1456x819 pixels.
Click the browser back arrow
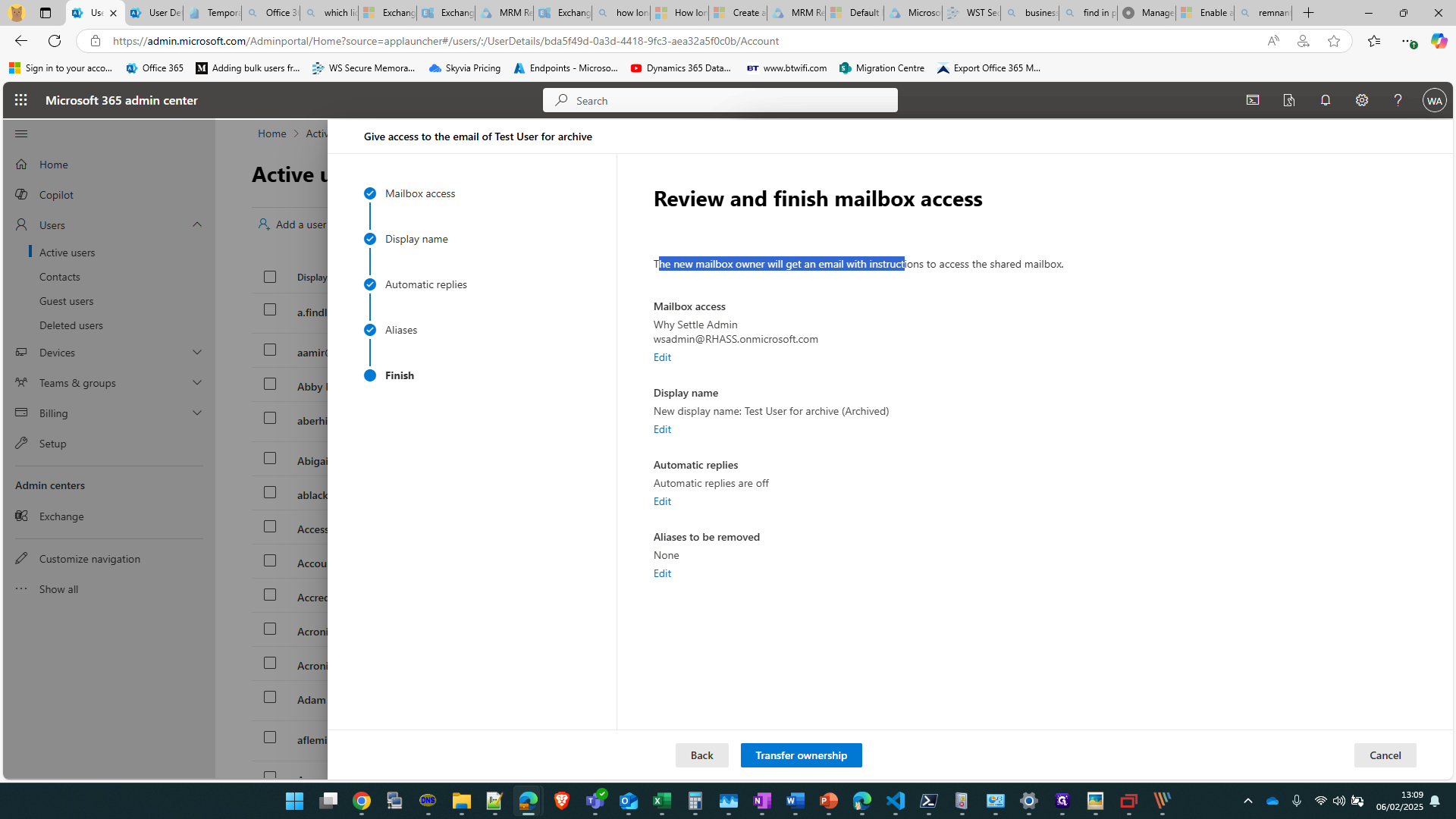point(21,41)
